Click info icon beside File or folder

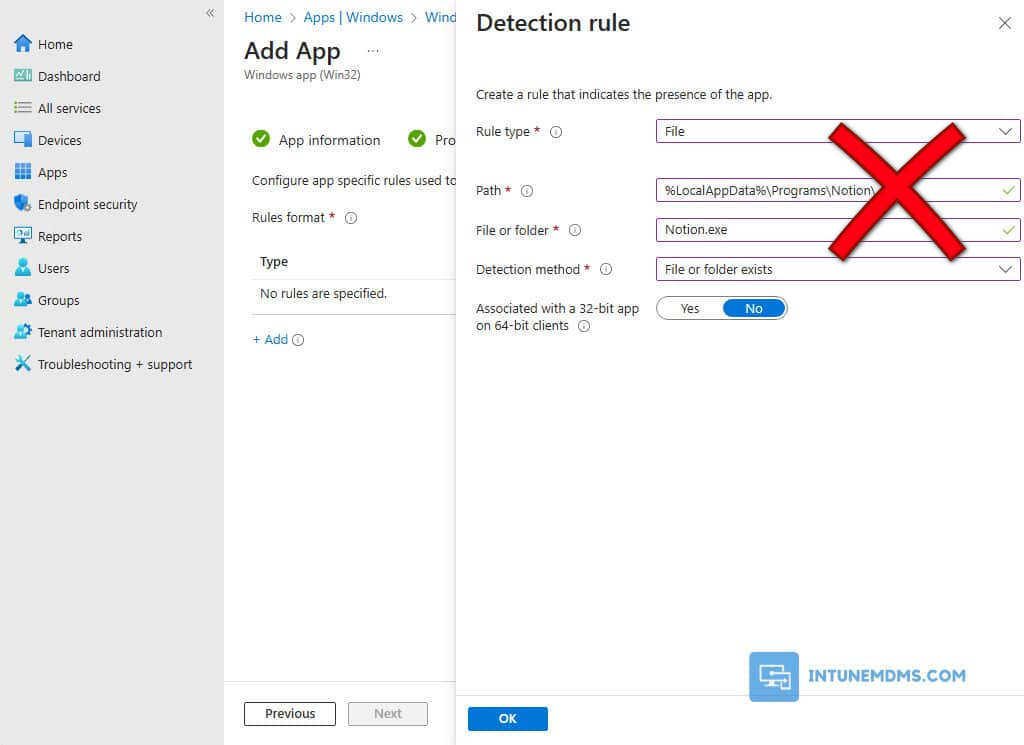pyautogui.click(x=575, y=230)
